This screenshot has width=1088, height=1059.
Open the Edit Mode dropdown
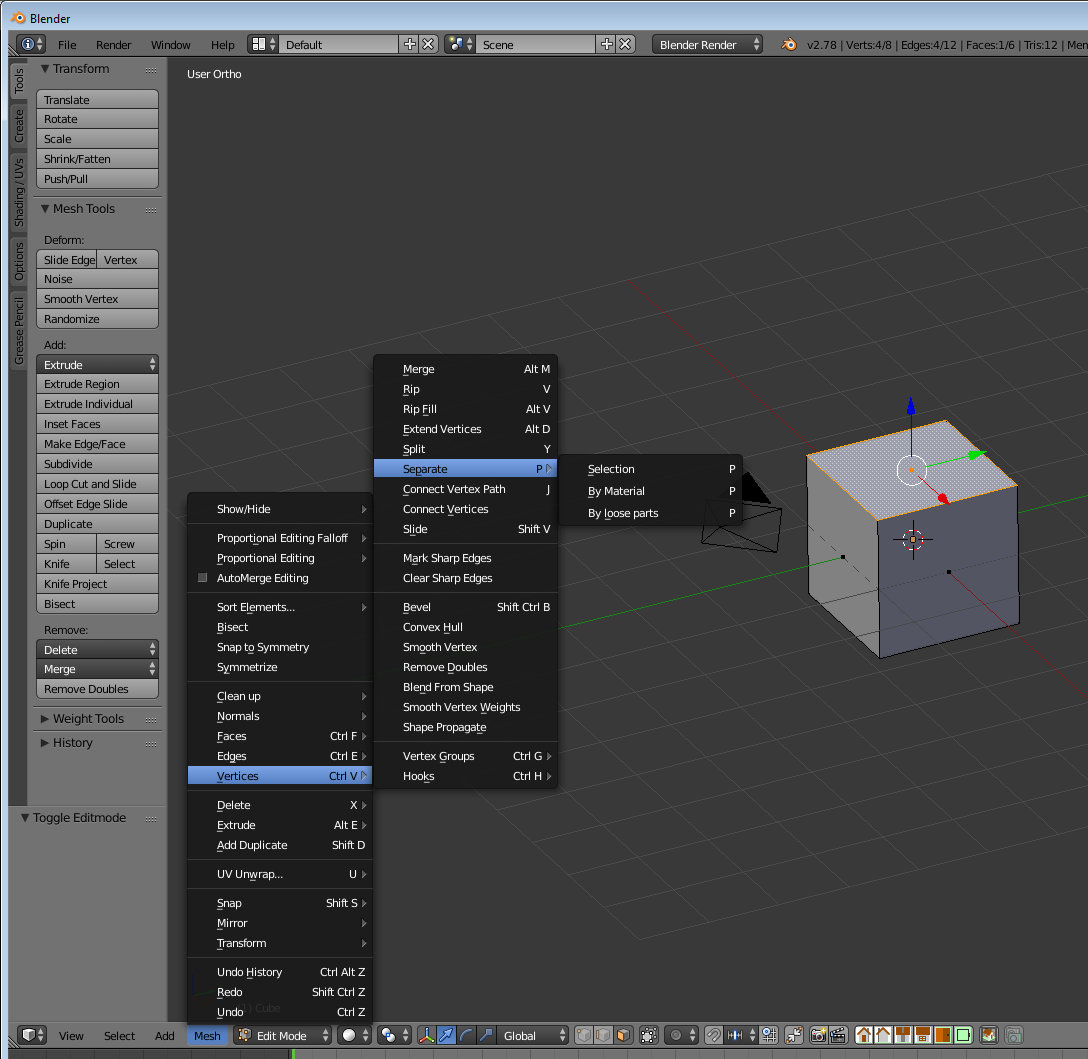(283, 1035)
